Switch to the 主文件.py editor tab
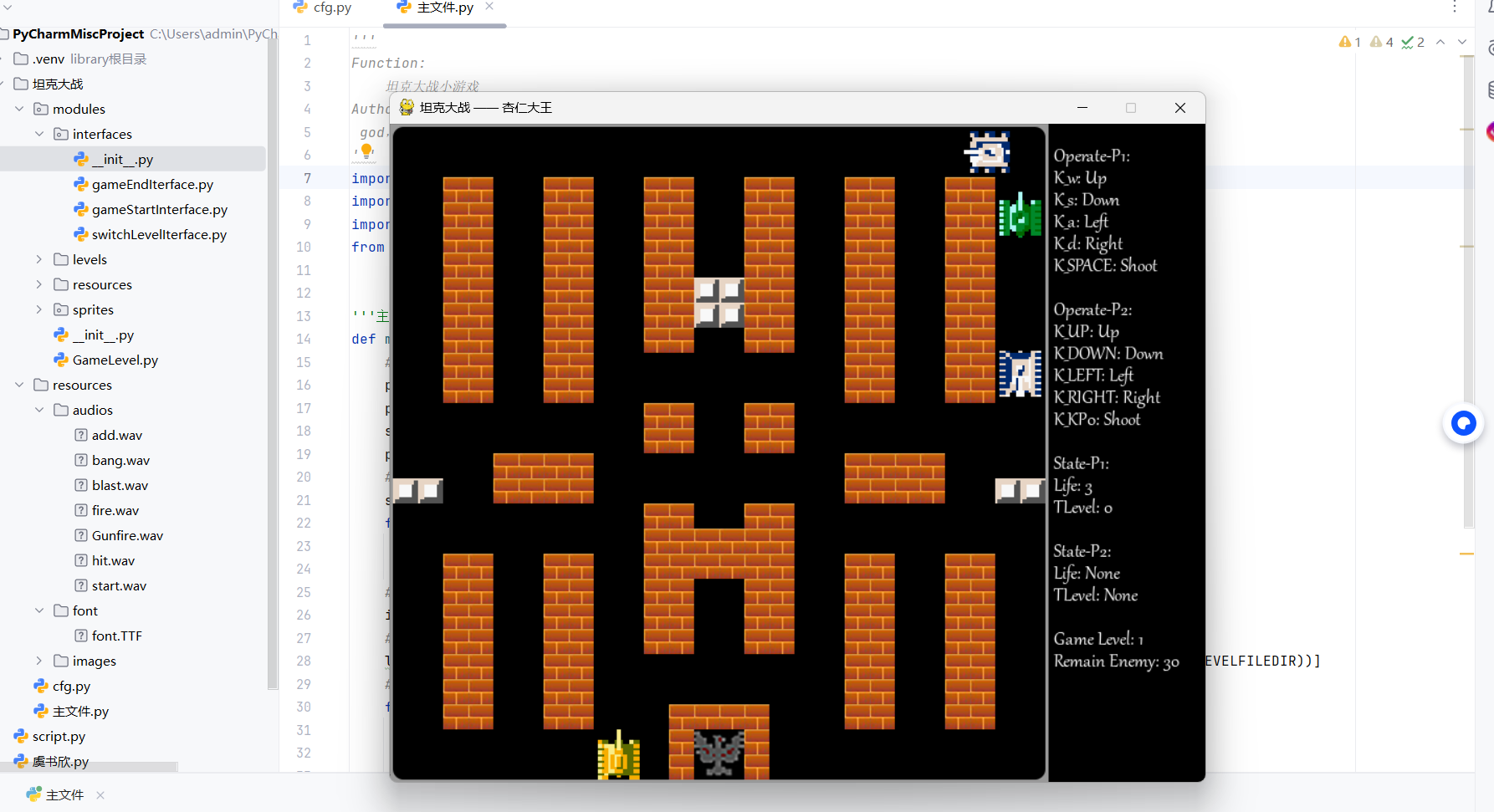The height and width of the screenshot is (812, 1494). tap(435, 8)
